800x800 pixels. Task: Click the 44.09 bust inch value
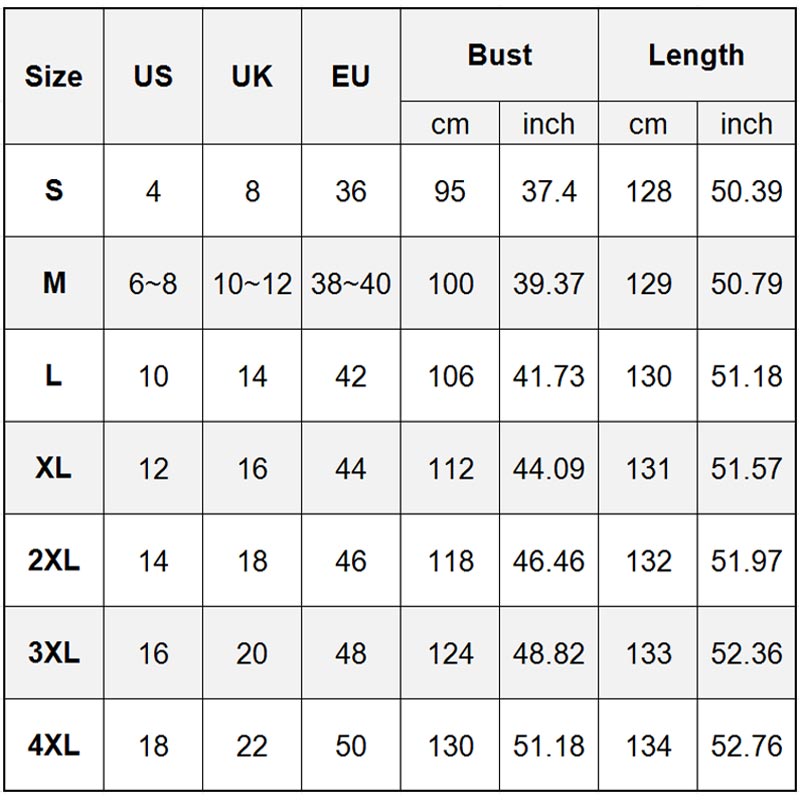[x=549, y=469]
